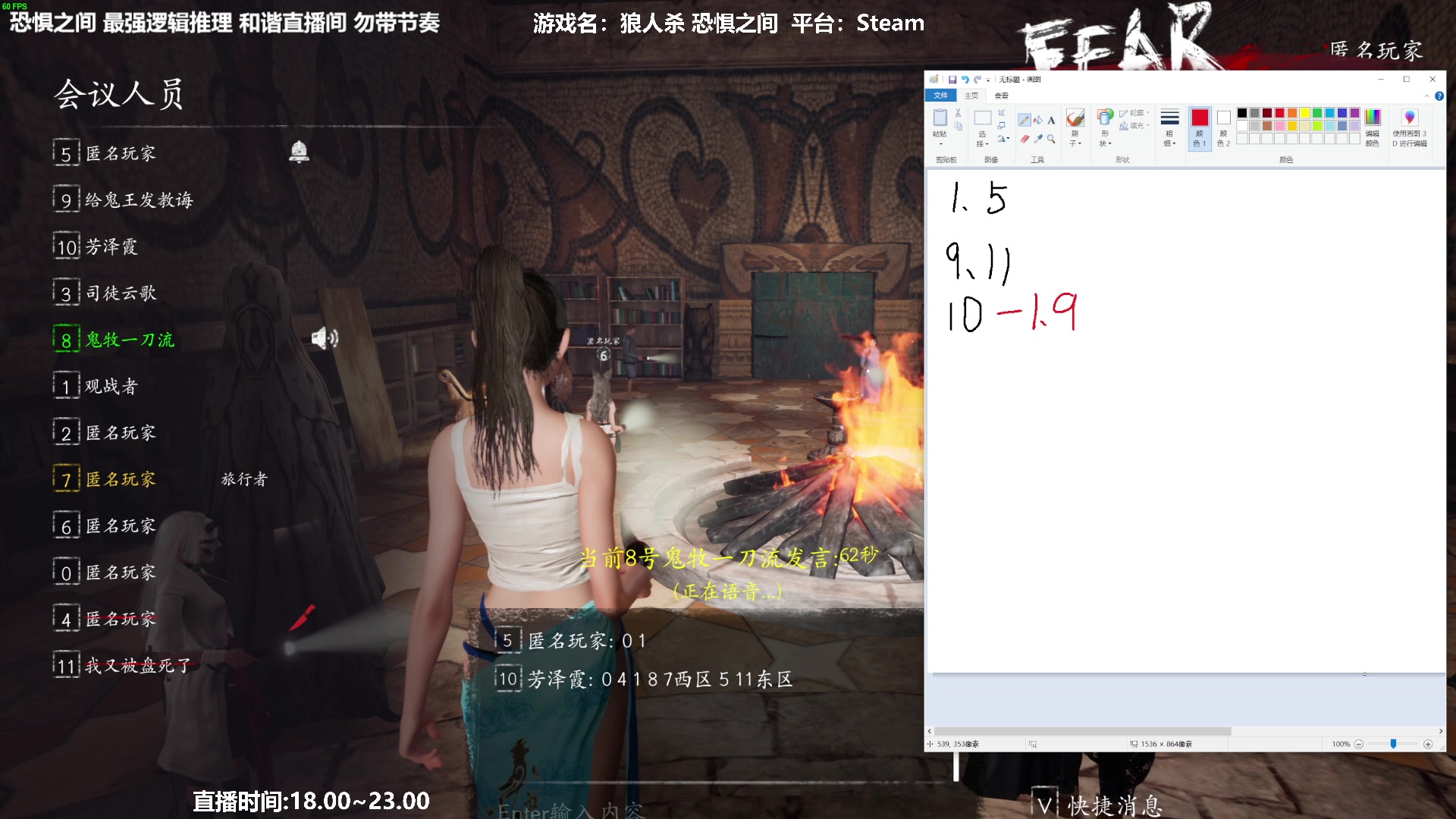1456x819 pixels.
Task: Open Paint help question mark
Action: coord(1439,96)
